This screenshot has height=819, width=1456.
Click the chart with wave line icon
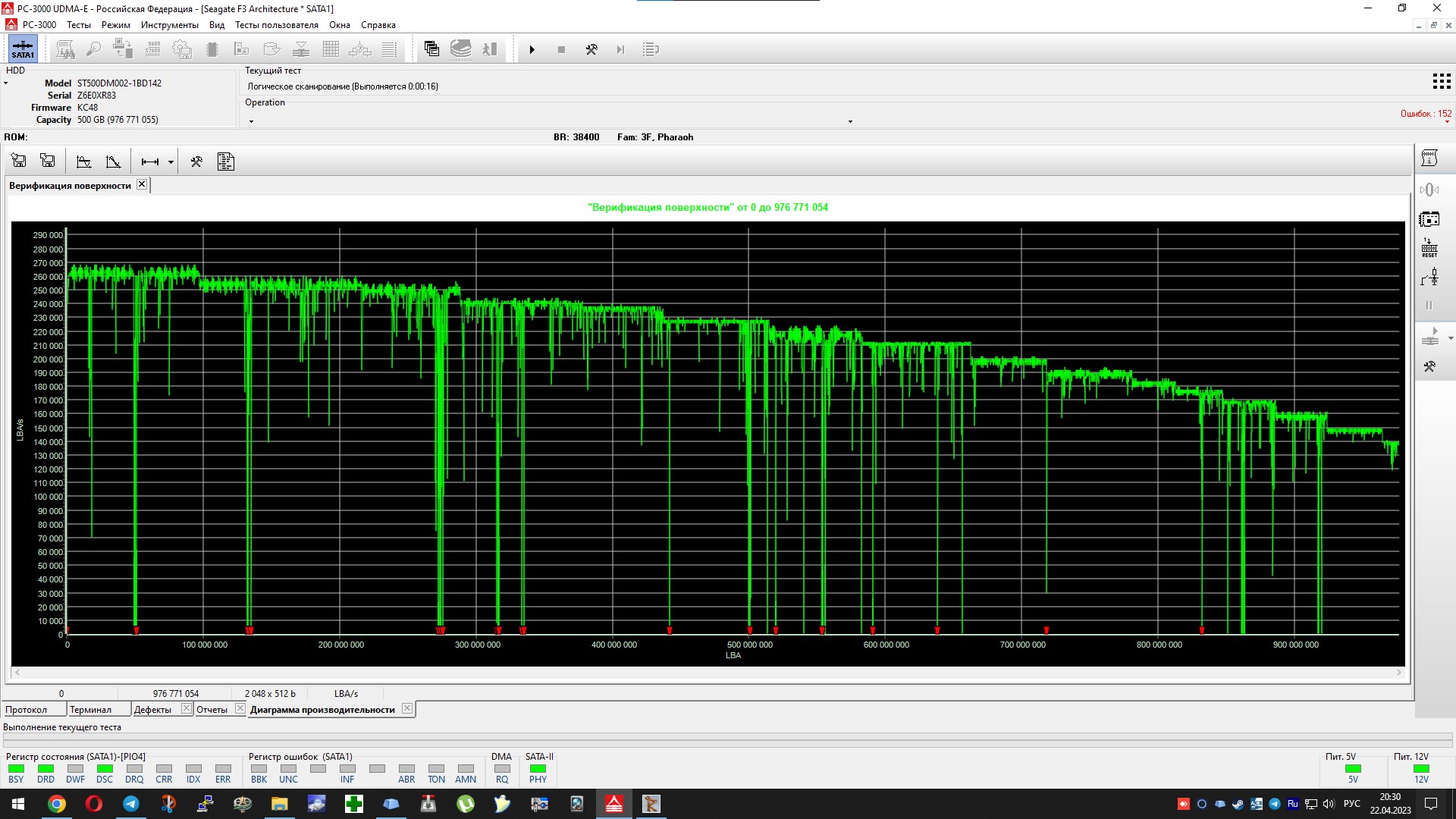(x=84, y=162)
